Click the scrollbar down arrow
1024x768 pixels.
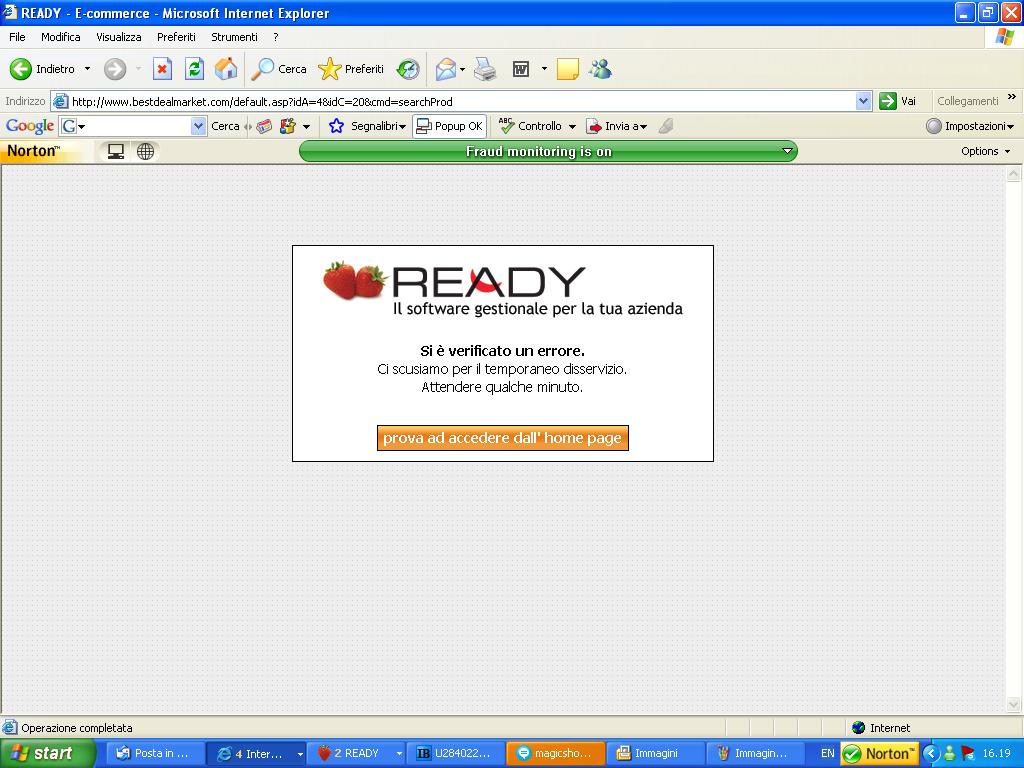(x=1014, y=705)
